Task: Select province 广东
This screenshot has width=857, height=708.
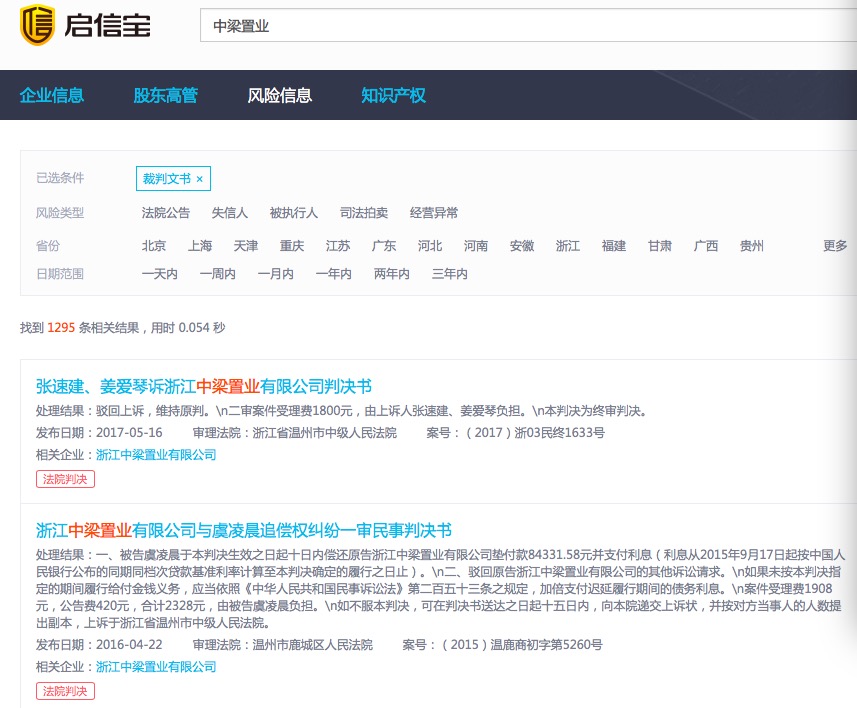Action: 384,245
